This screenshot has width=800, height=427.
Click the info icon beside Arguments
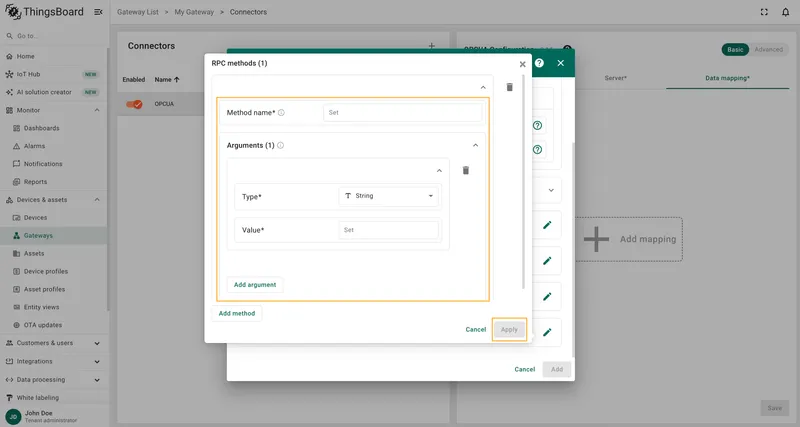(x=280, y=145)
